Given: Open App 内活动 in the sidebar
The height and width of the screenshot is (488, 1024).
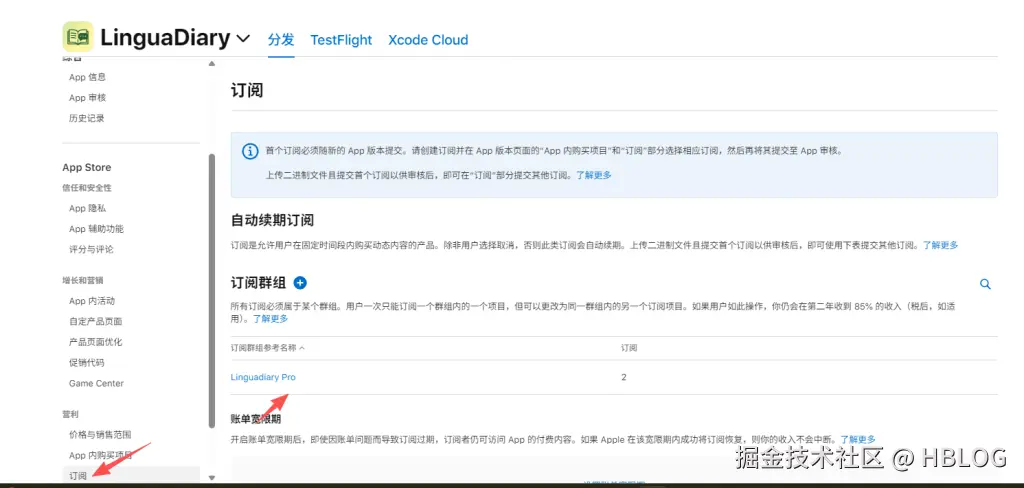Looking at the screenshot, I should coord(91,301).
